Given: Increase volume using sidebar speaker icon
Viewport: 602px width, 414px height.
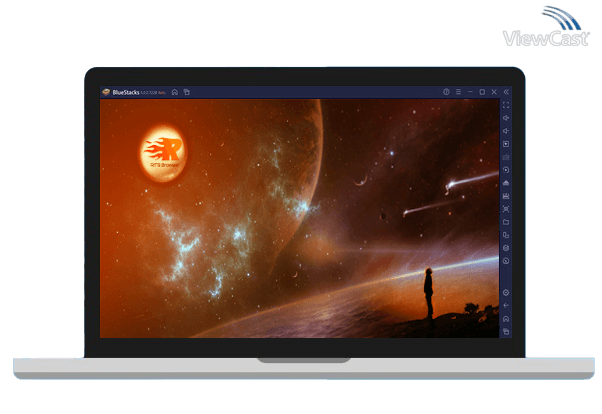Looking at the screenshot, I should pos(506,118).
